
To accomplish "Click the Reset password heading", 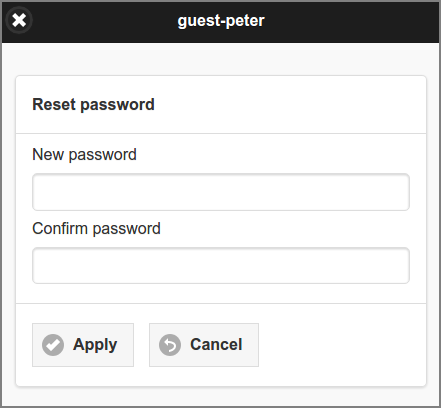I will 93,105.
